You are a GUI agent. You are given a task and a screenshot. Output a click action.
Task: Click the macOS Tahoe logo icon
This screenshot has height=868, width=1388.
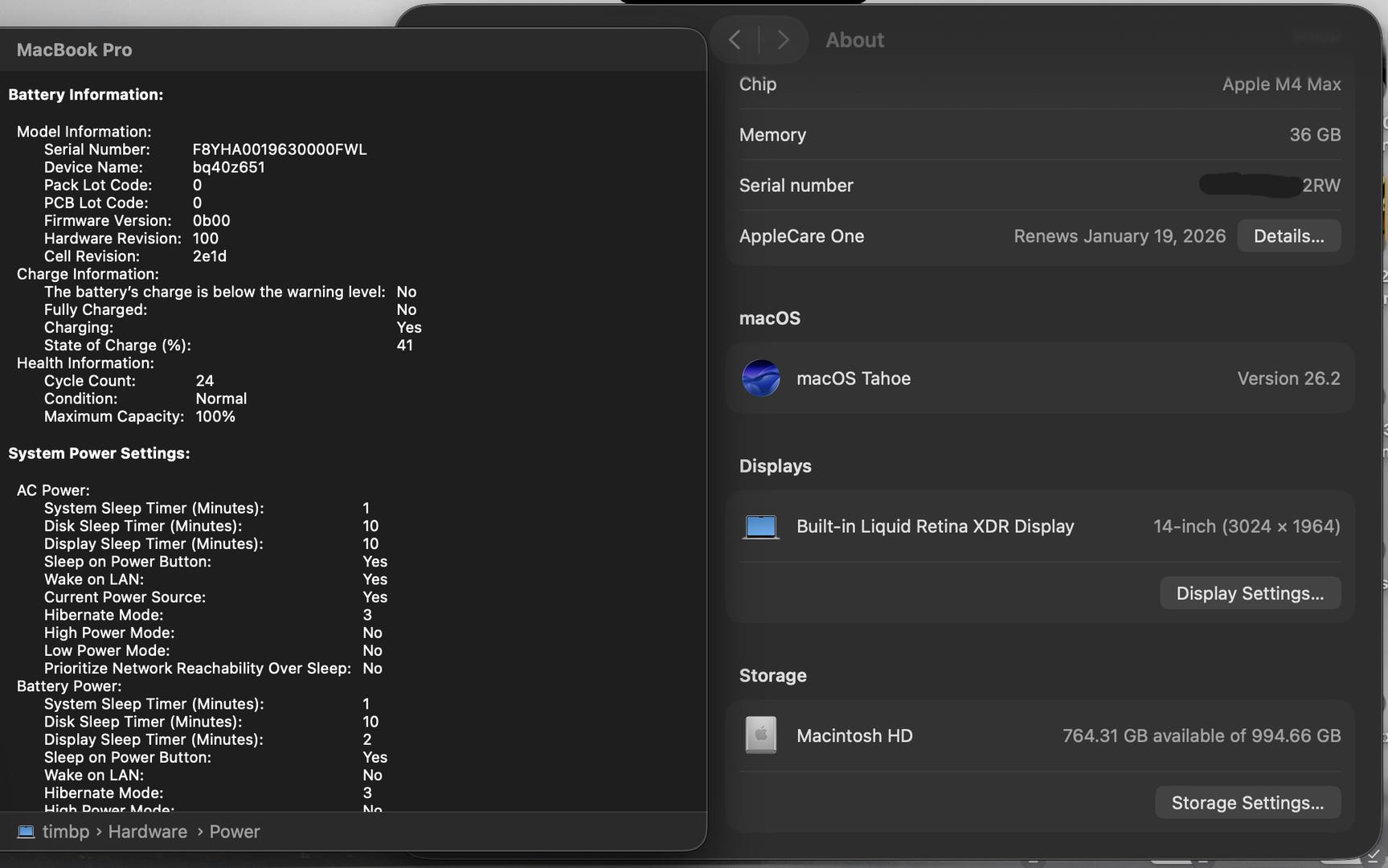click(760, 379)
